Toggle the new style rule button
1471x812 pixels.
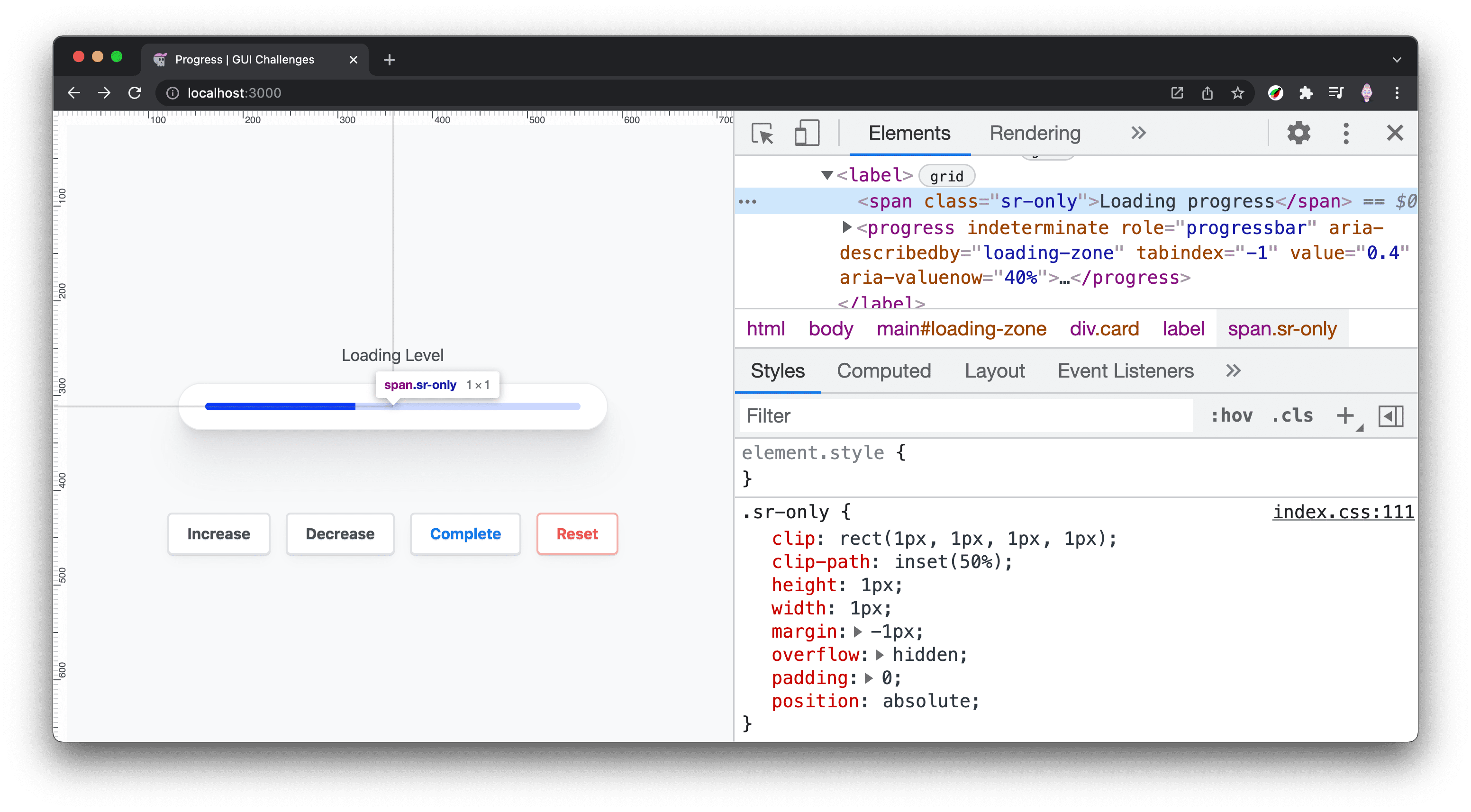click(x=1346, y=415)
